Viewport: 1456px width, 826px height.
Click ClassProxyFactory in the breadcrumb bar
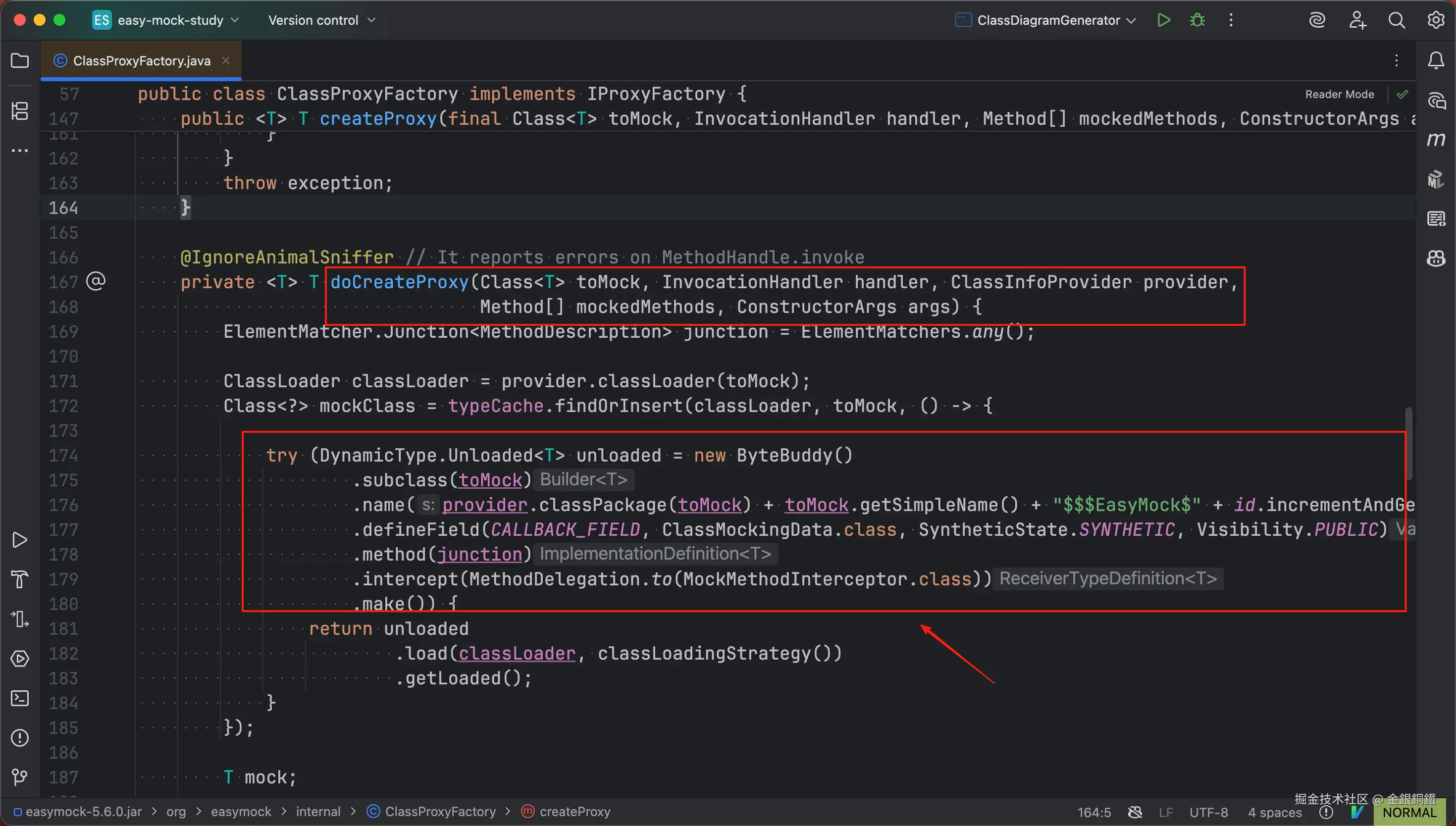coord(440,812)
